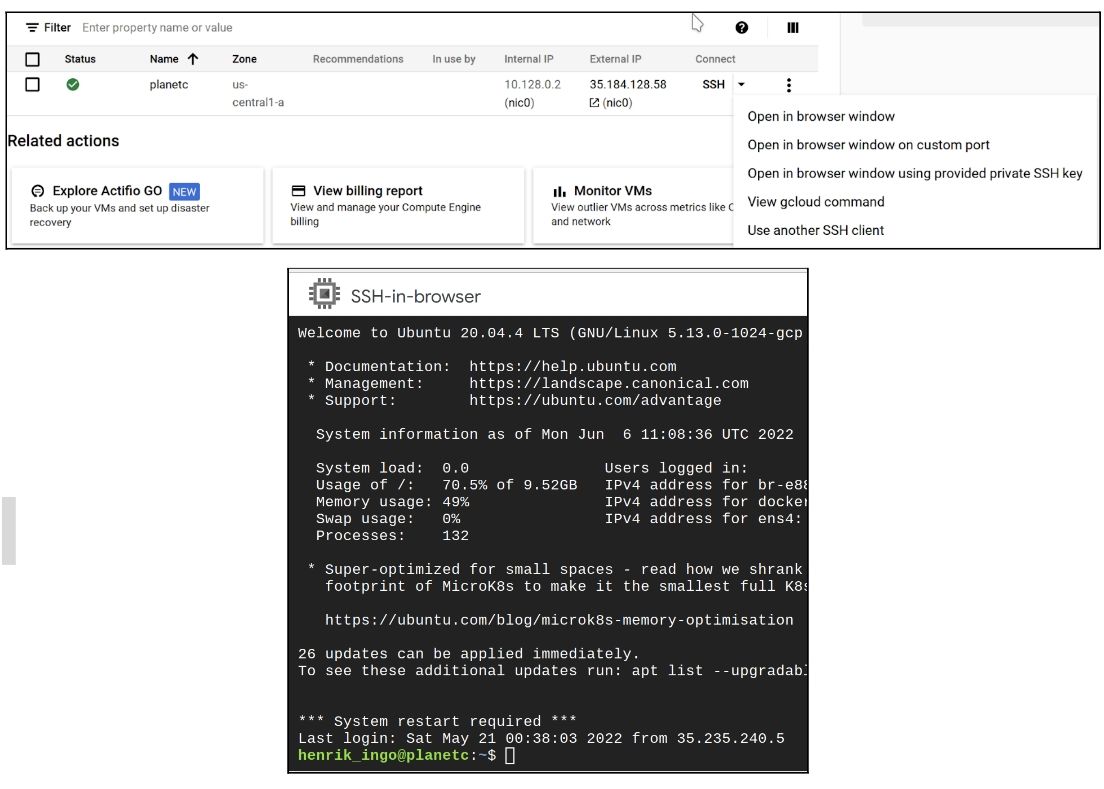The height and width of the screenshot is (789, 1104).
Task: Open the Monitor VMs card
Action: point(633,206)
